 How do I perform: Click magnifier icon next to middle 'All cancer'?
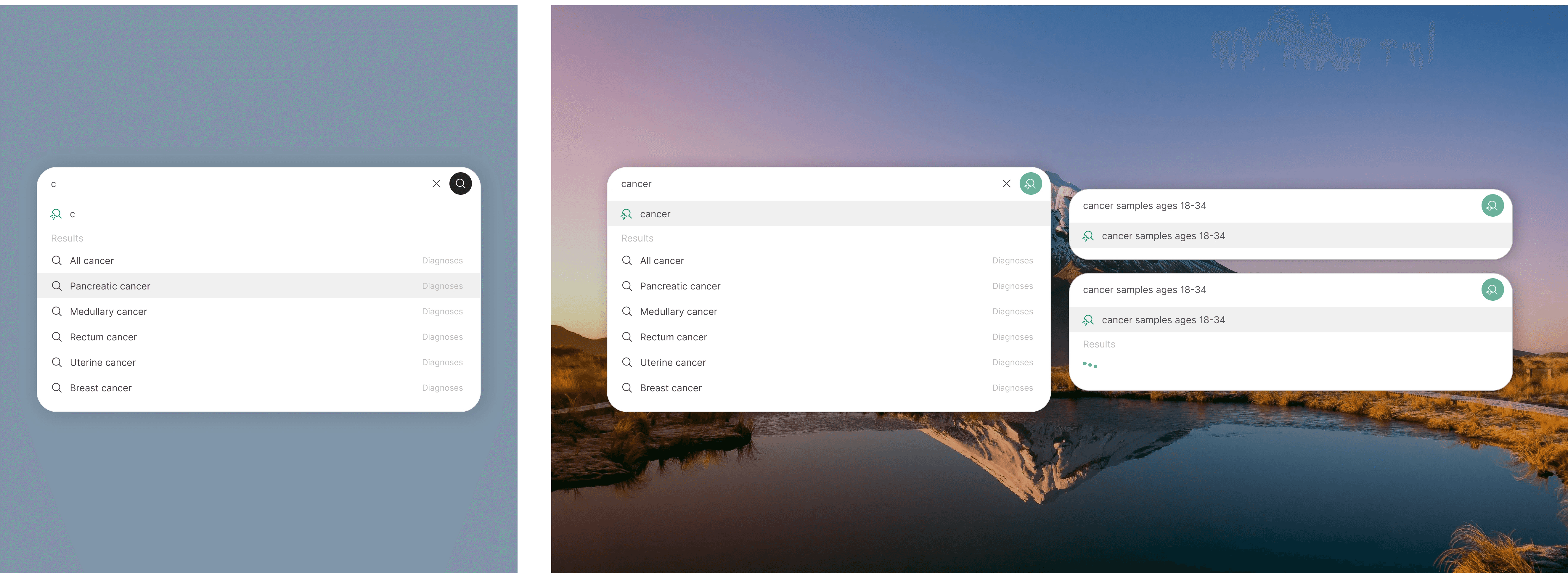626,260
